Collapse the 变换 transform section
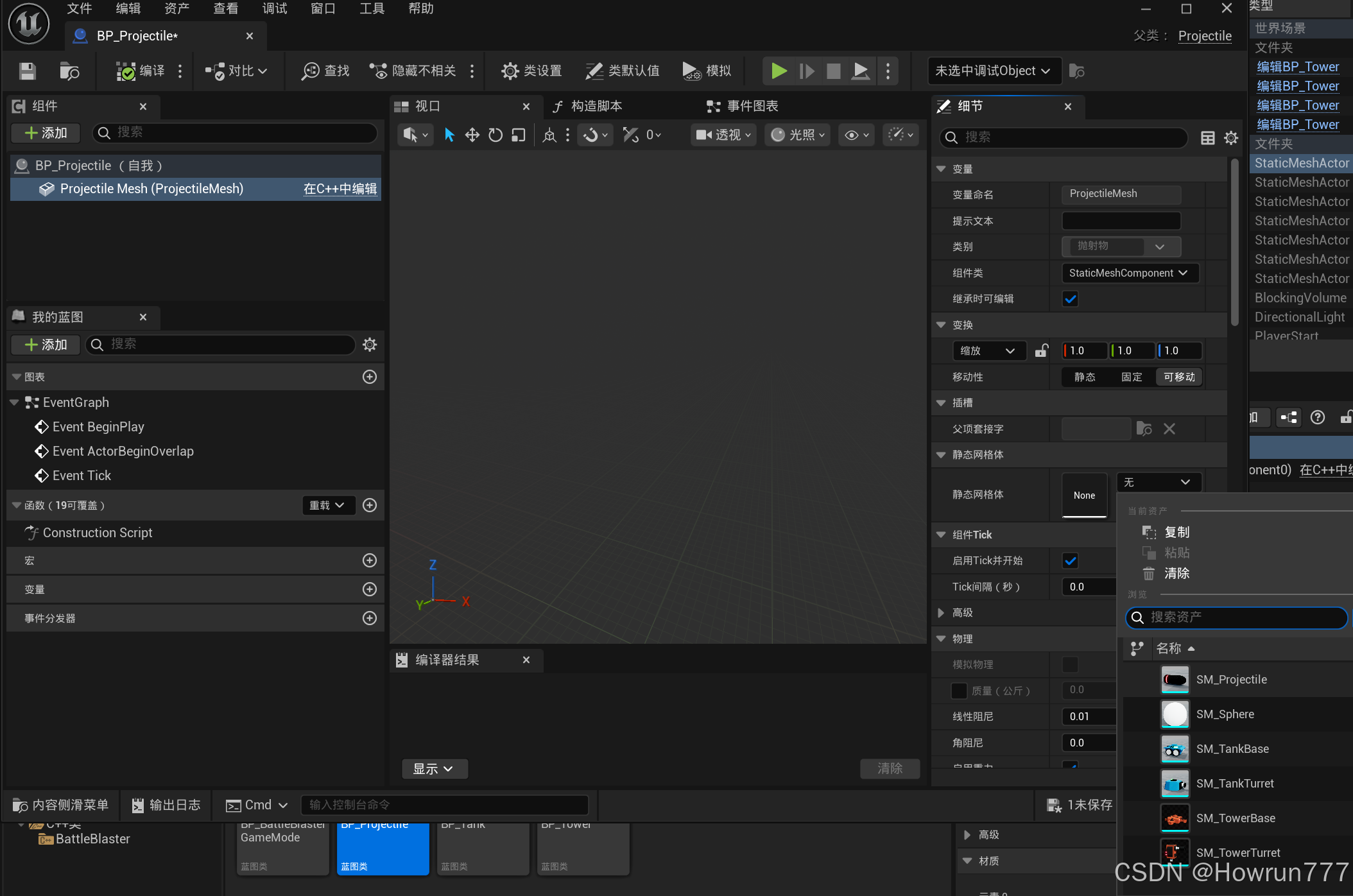The image size is (1353, 896). point(941,325)
